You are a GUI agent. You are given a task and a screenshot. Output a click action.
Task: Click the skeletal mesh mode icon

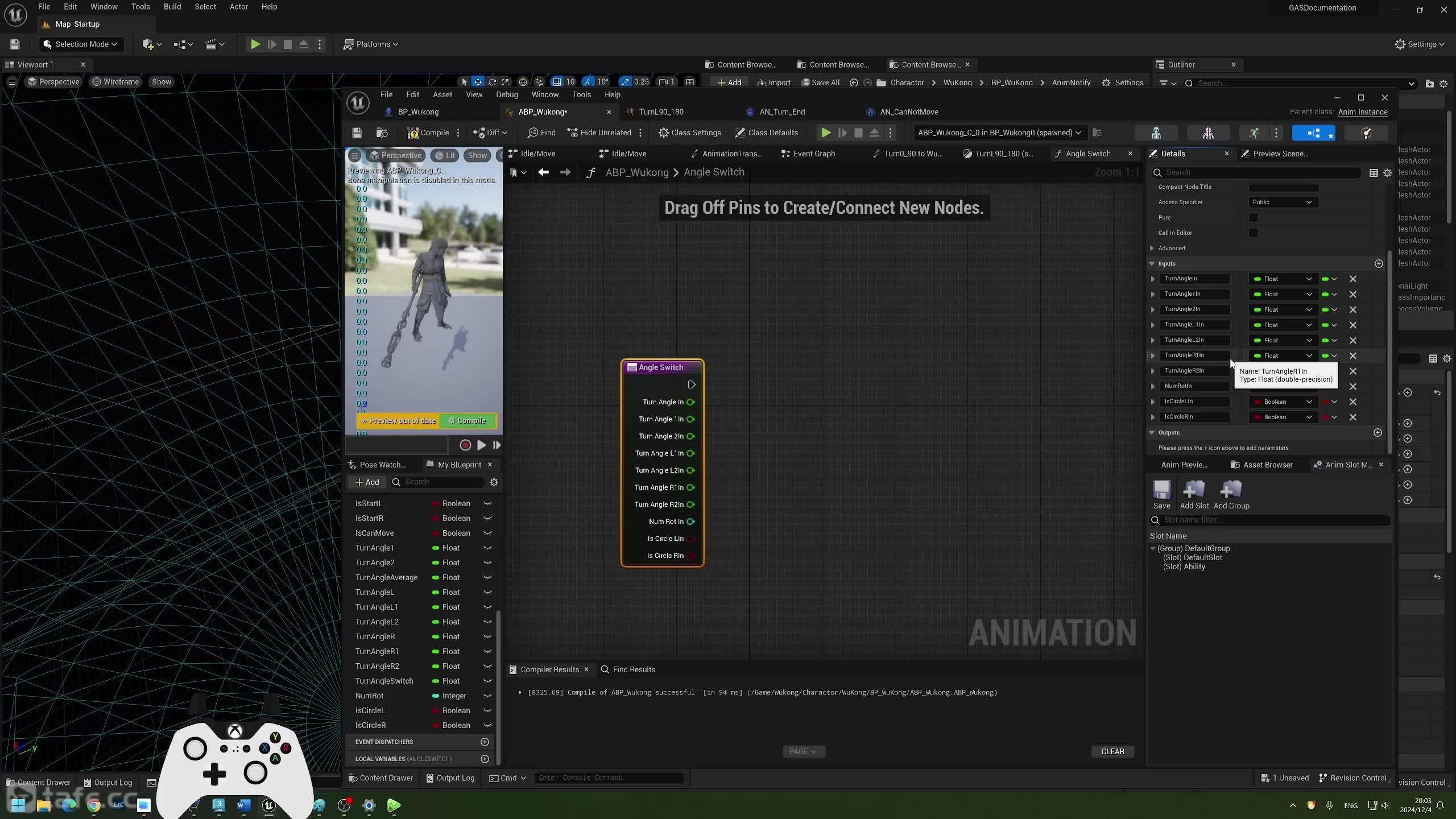click(1208, 133)
